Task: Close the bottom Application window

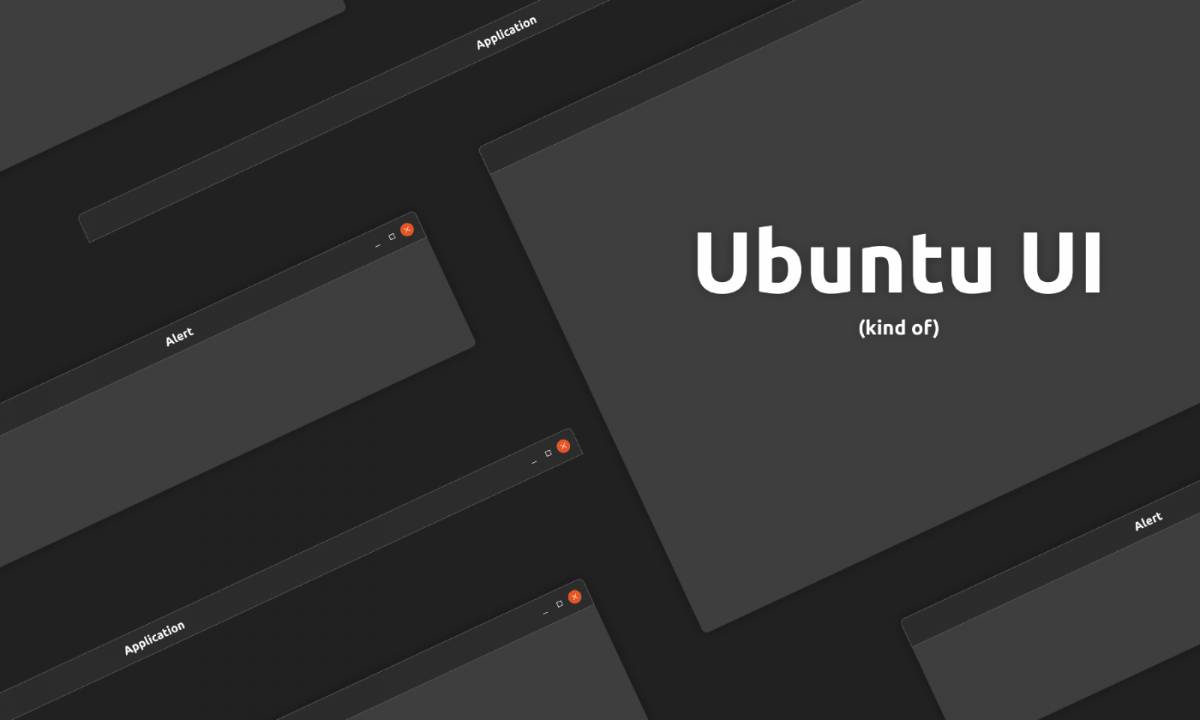Action: pos(574,597)
